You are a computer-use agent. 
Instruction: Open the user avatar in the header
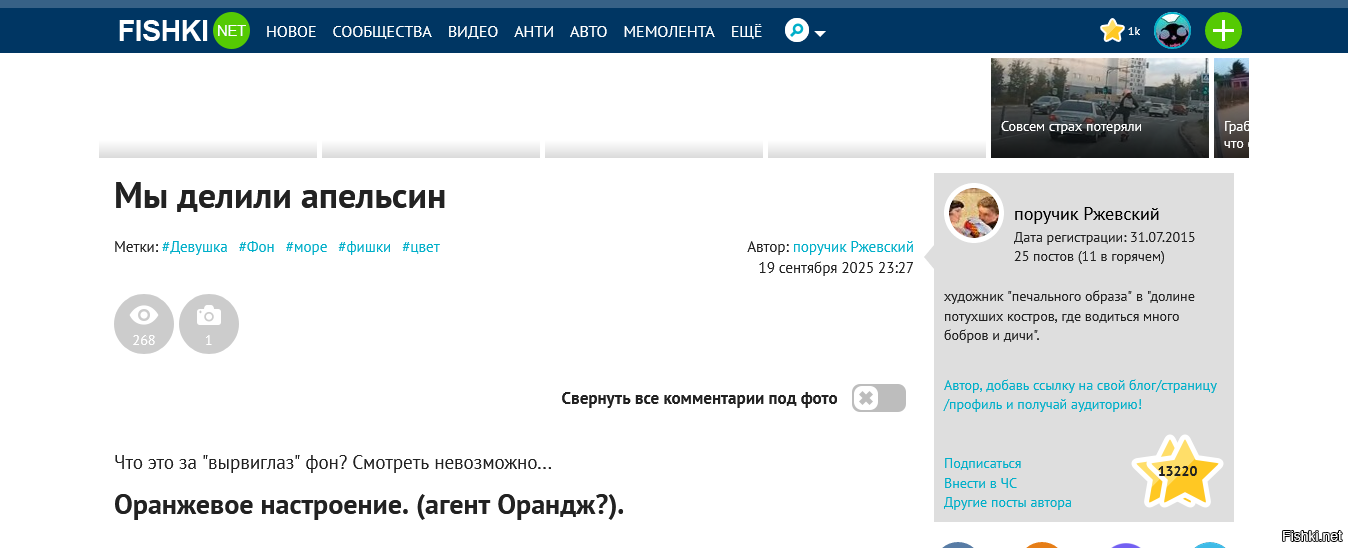1172,31
